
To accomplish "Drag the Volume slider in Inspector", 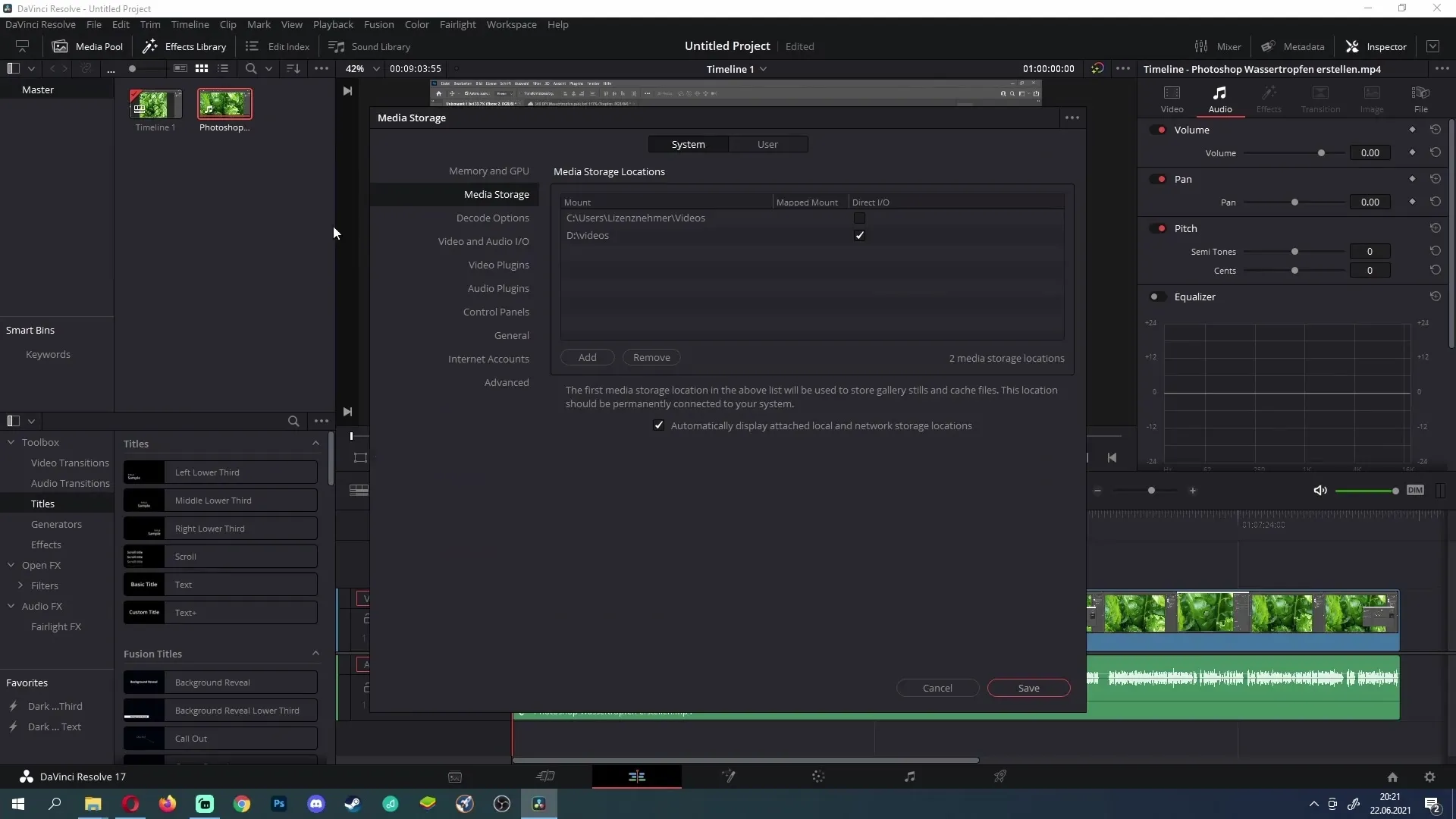I will pyautogui.click(x=1321, y=152).
